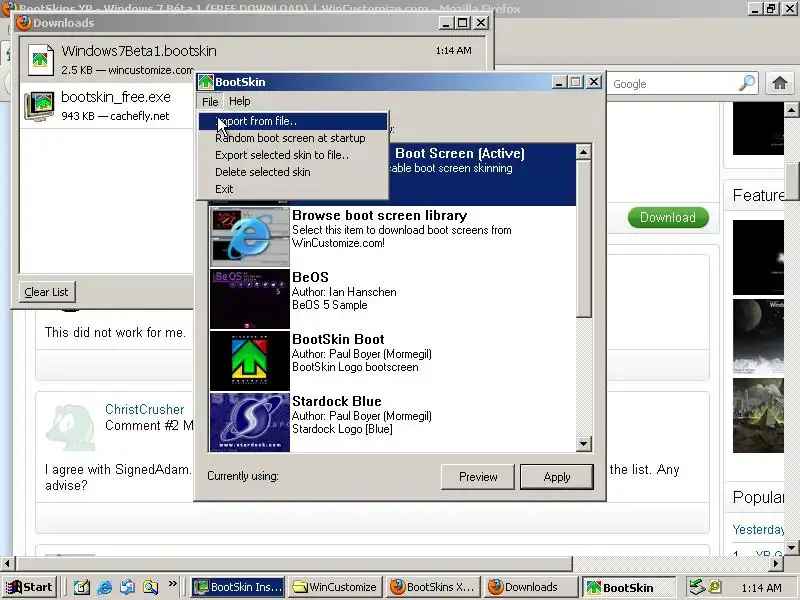Select the Stardock Blue skin thumbnail
The width and height of the screenshot is (800, 600).
click(x=250, y=422)
